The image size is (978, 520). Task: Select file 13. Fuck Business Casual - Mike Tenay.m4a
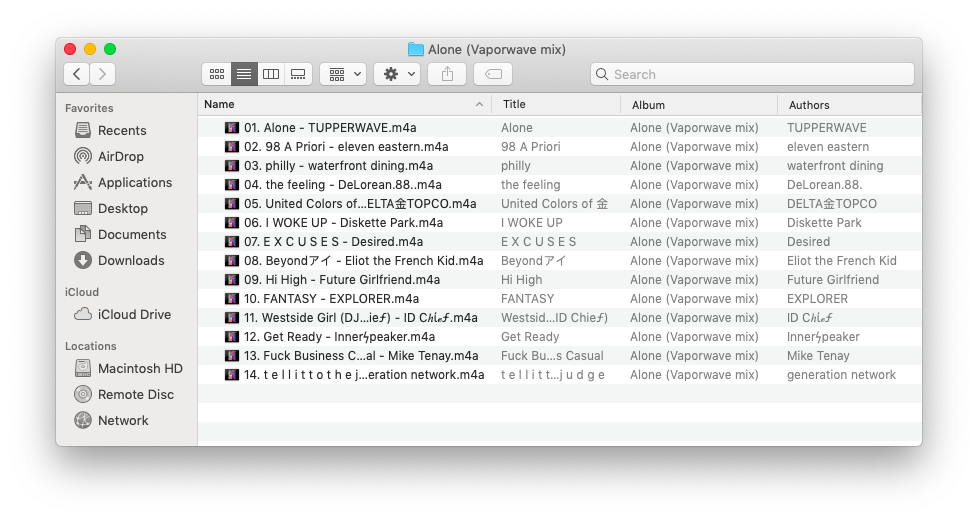coord(361,356)
